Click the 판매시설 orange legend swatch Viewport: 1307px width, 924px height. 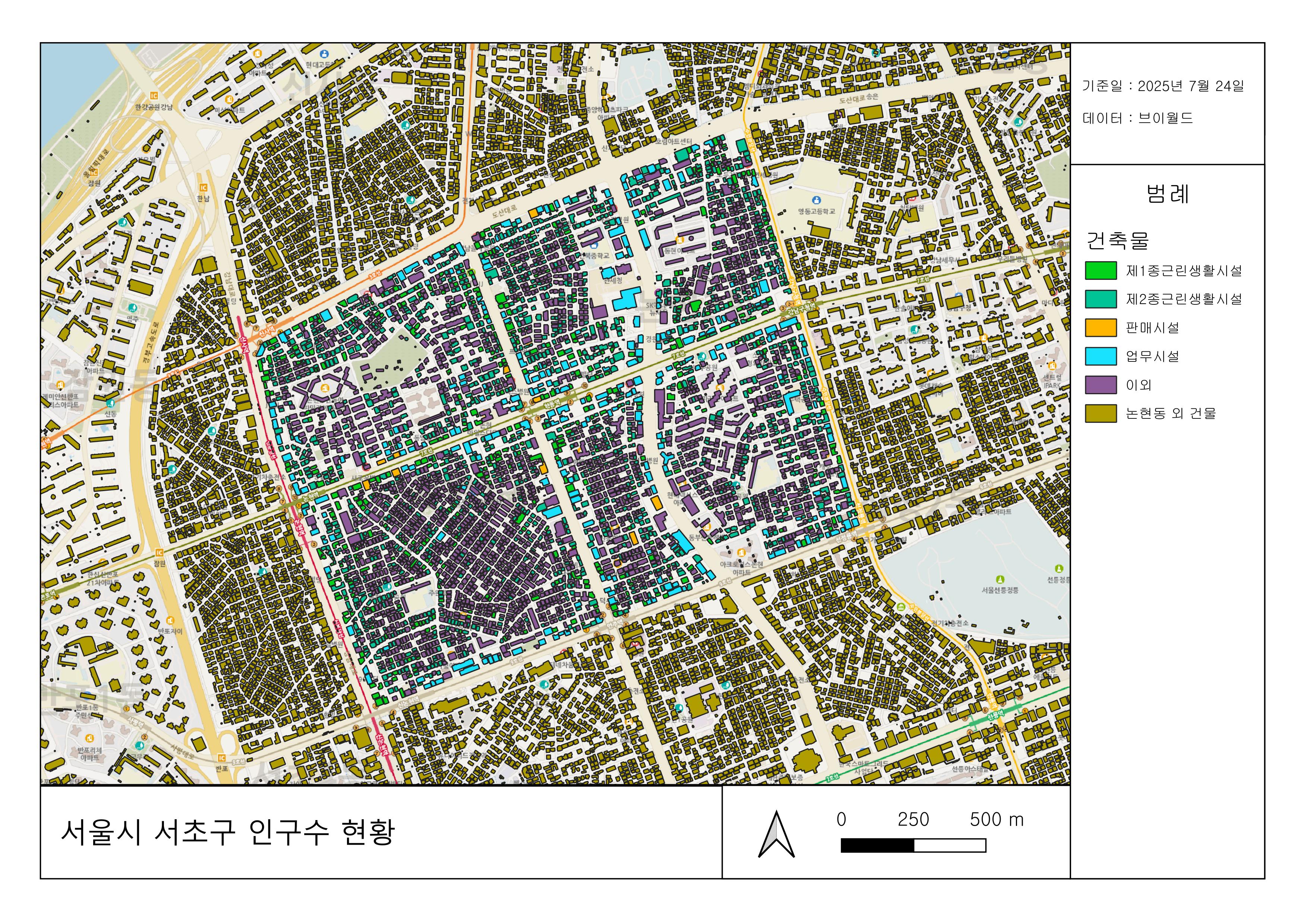tap(1101, 328)
